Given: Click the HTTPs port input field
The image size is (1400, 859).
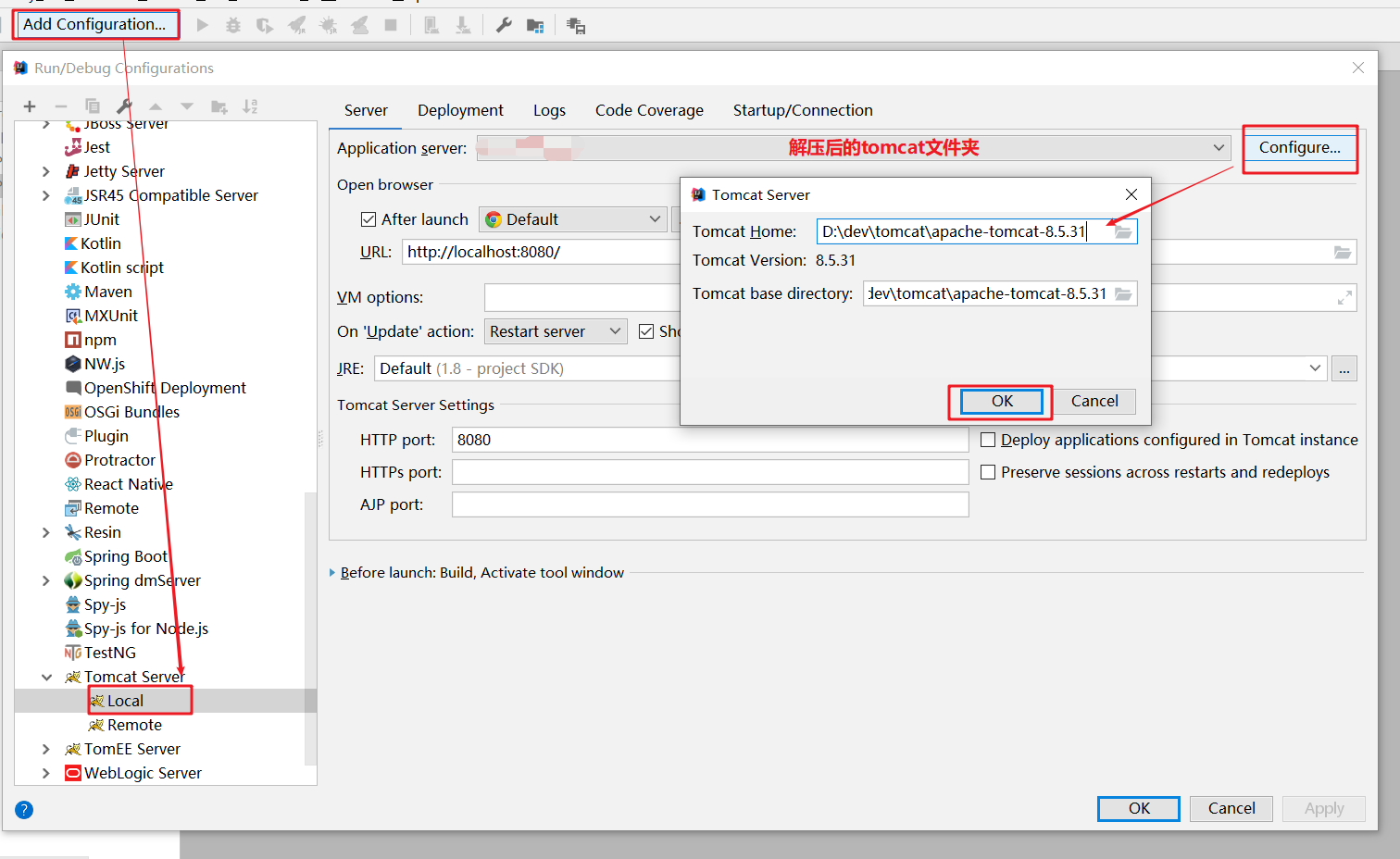Looking at the screenshot, I should tap(710, 472).
